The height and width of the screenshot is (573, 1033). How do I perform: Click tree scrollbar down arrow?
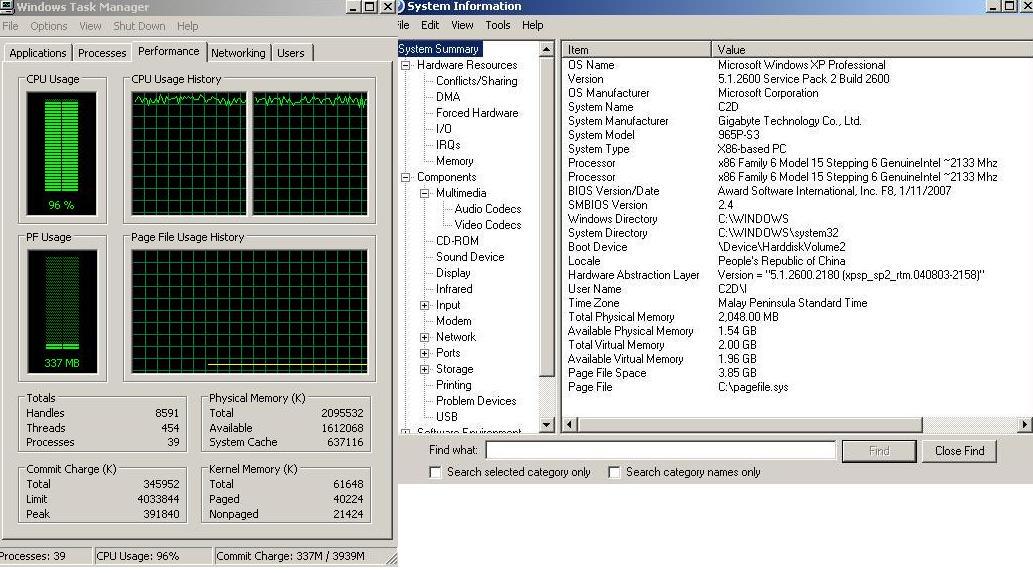[x=546, y=425]
